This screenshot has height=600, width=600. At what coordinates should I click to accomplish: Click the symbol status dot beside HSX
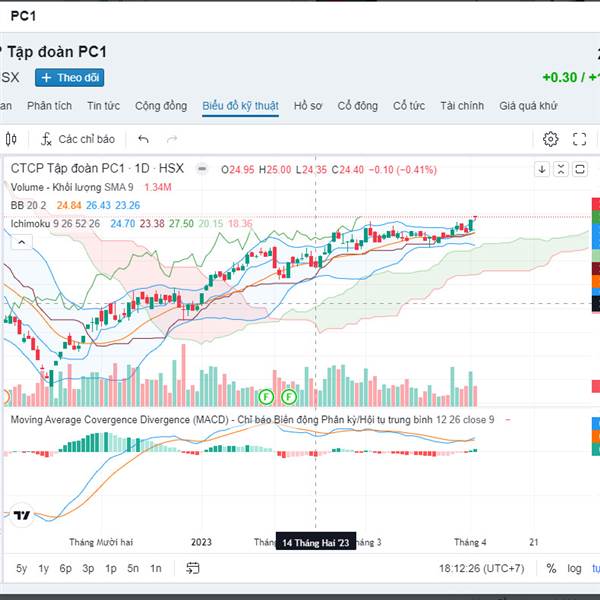click(202, 168)
